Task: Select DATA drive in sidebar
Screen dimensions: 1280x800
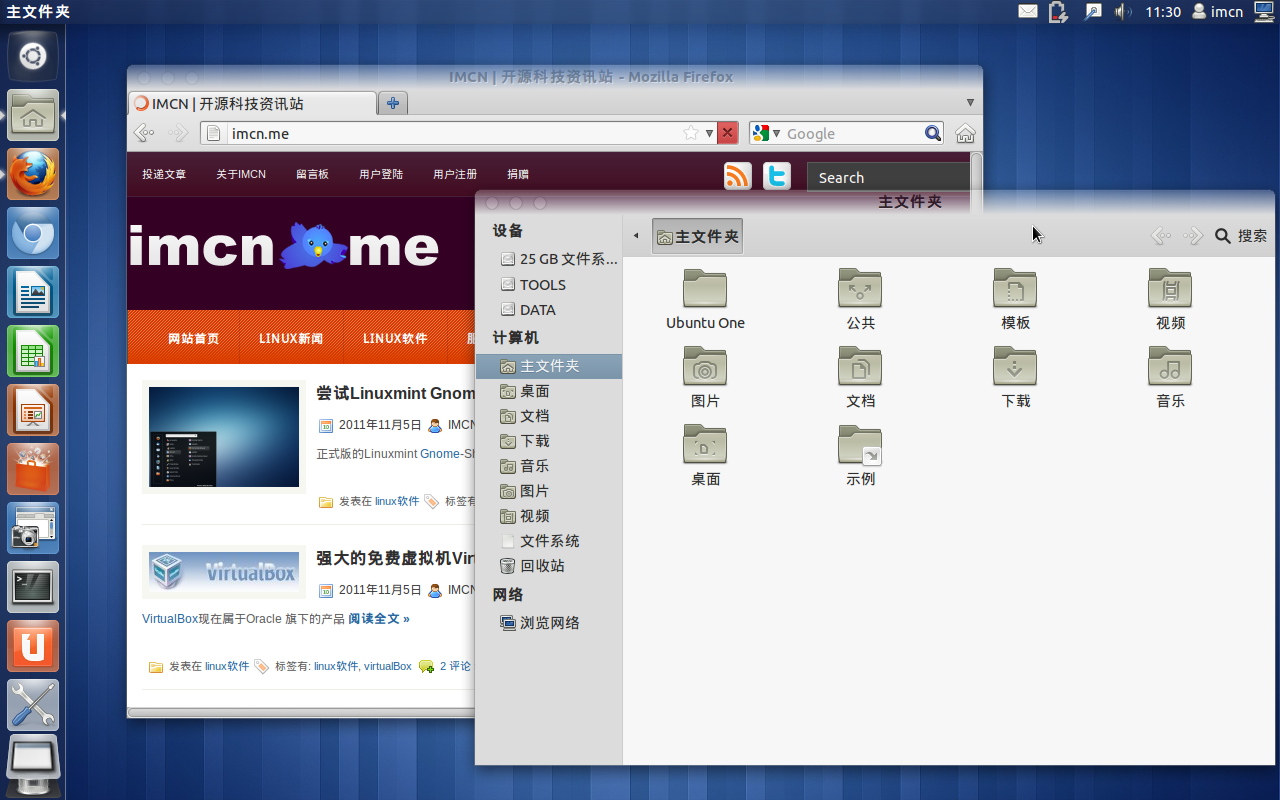Action: click(548, 310)
